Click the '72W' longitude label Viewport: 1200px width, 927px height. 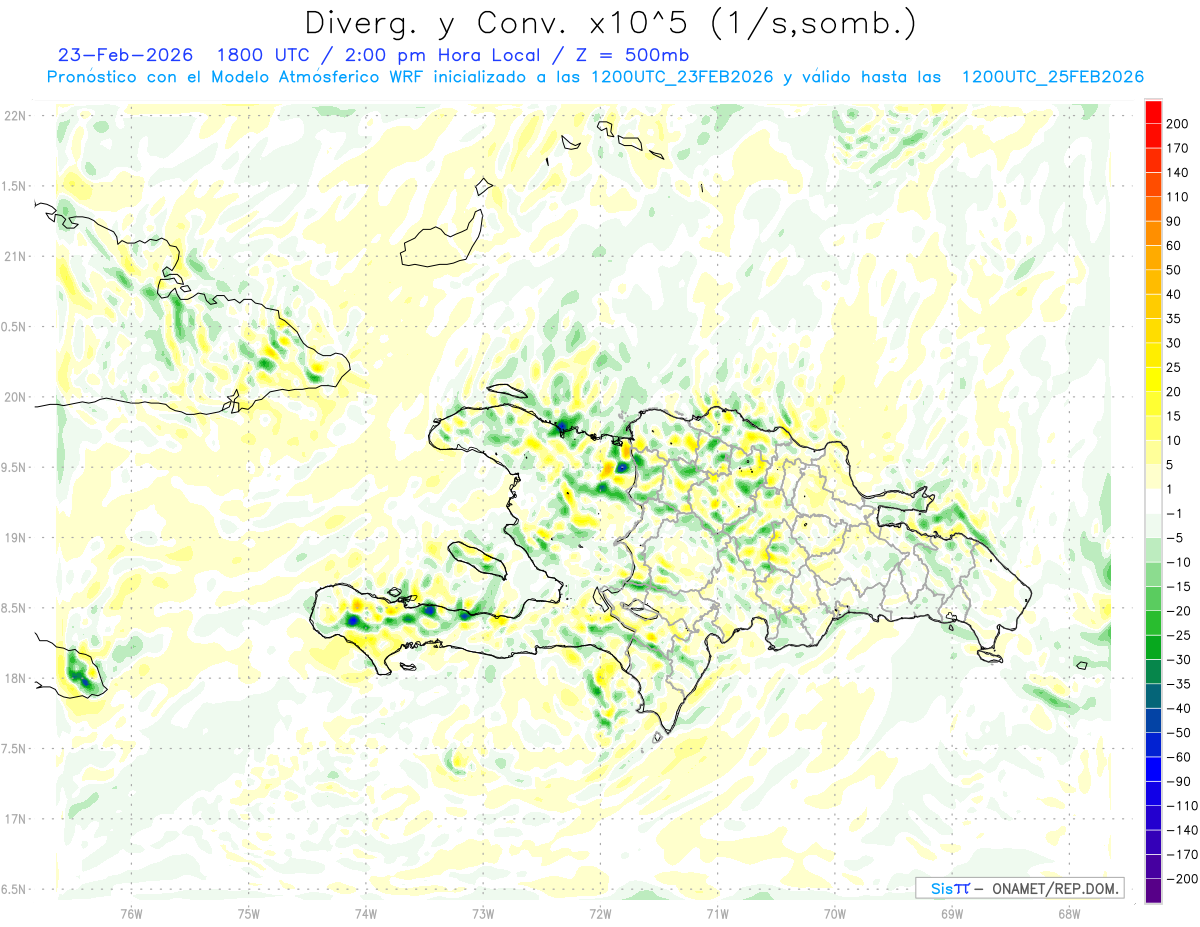point(600,913)
